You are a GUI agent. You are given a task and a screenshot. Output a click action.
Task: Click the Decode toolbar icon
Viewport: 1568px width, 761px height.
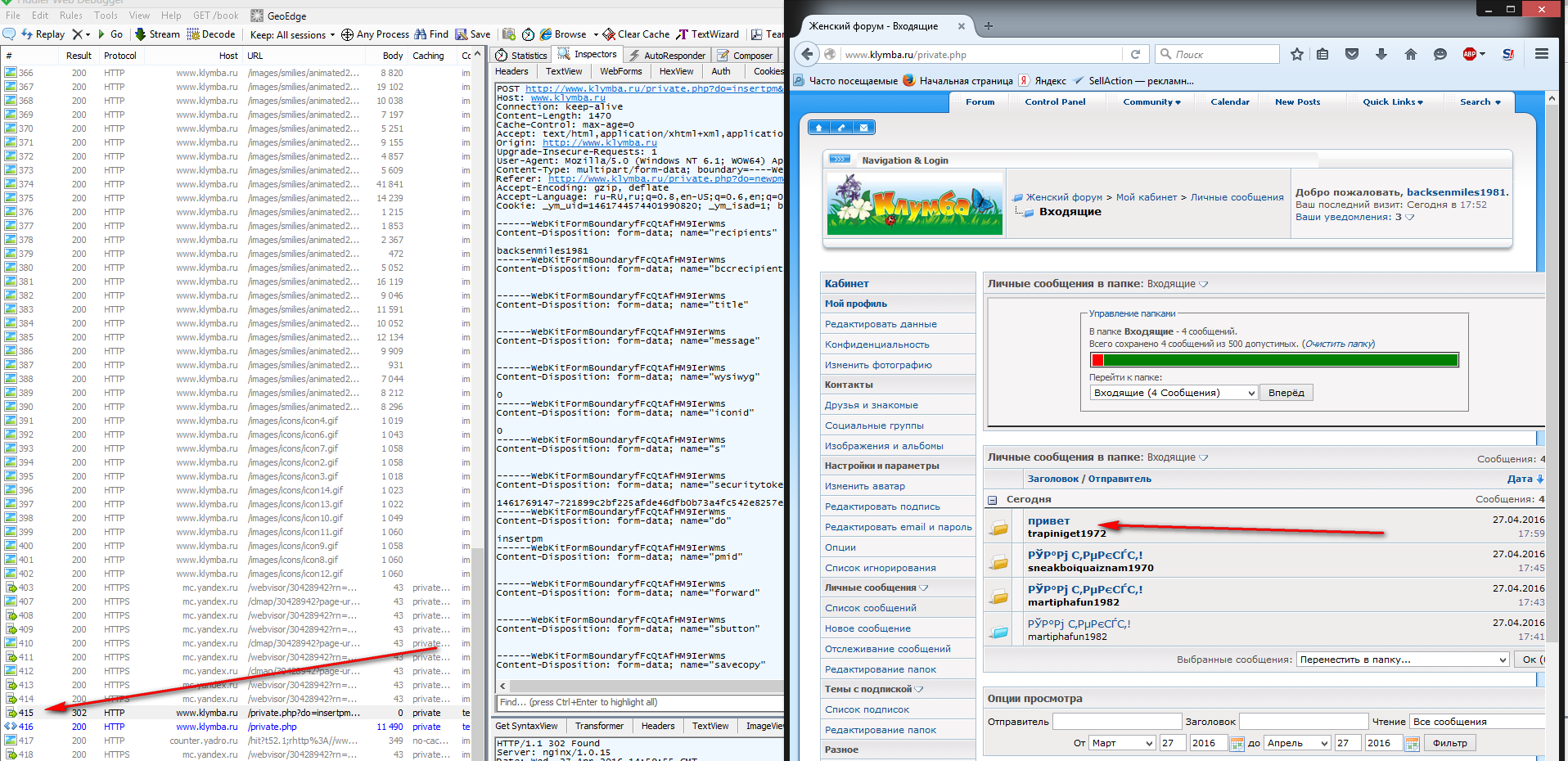pos(211,34)
